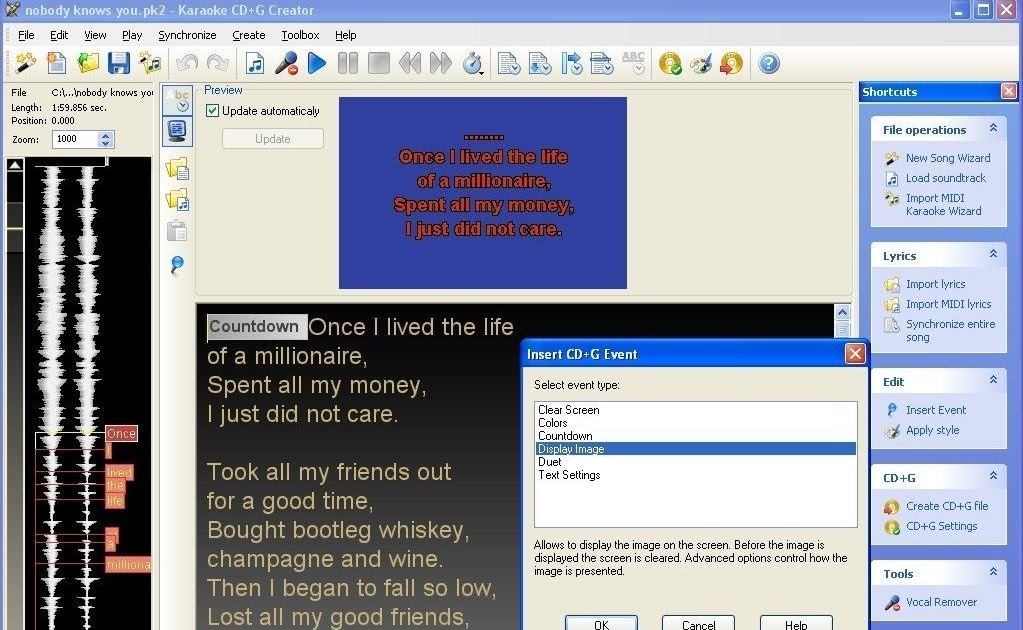
Task: Start playback with the Play button
Action: [x=318, y=62]
